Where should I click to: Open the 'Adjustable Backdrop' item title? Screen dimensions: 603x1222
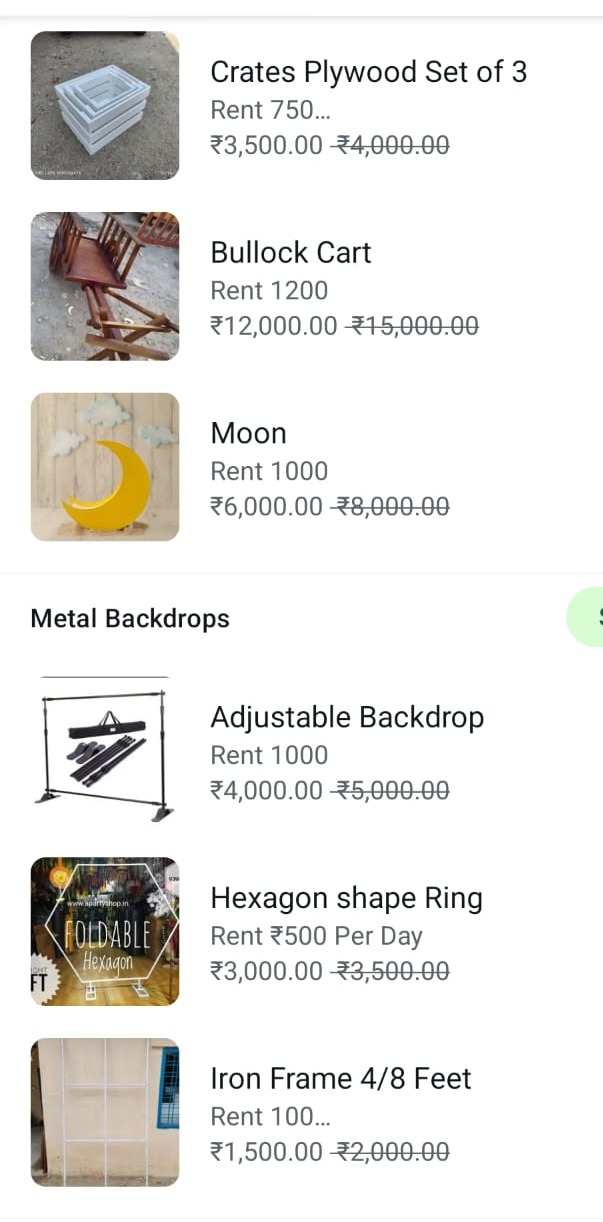pyautogui.click(x=346, y=717)
